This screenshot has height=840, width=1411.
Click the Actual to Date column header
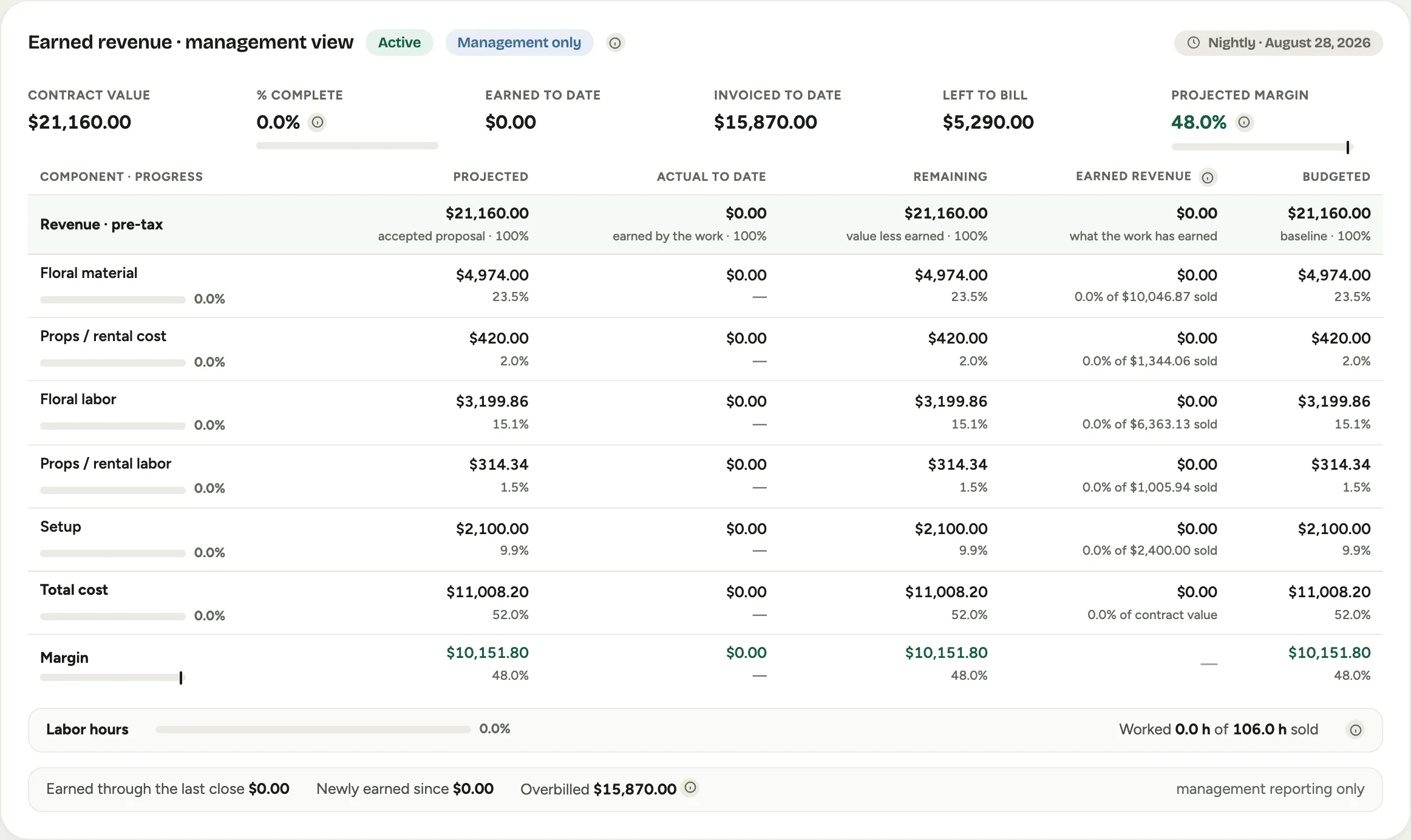pos(711,177)
